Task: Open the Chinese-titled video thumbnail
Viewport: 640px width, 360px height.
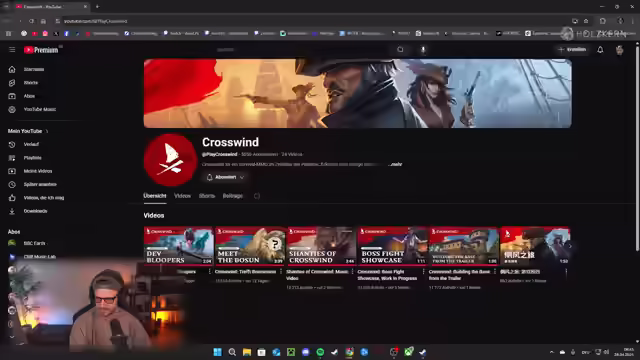Action: coord(535,246)
